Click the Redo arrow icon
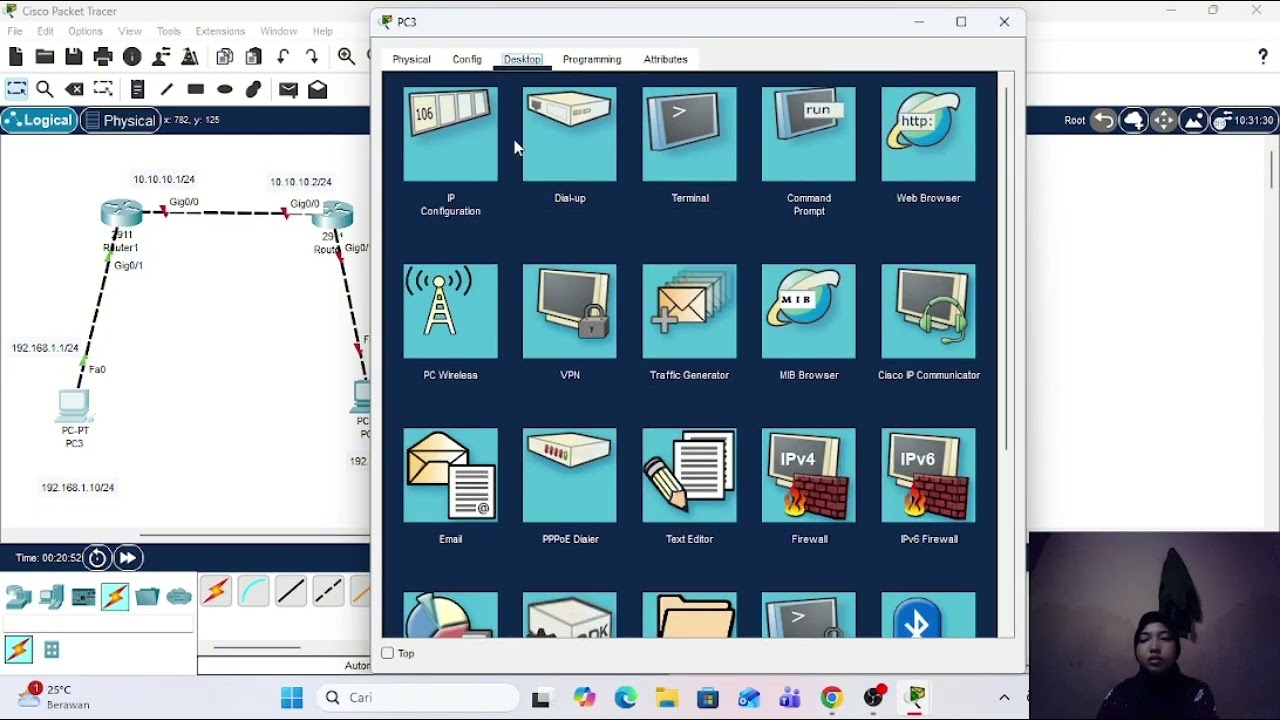The width and height of the screenshot is (1280, 720). (312, 57)
